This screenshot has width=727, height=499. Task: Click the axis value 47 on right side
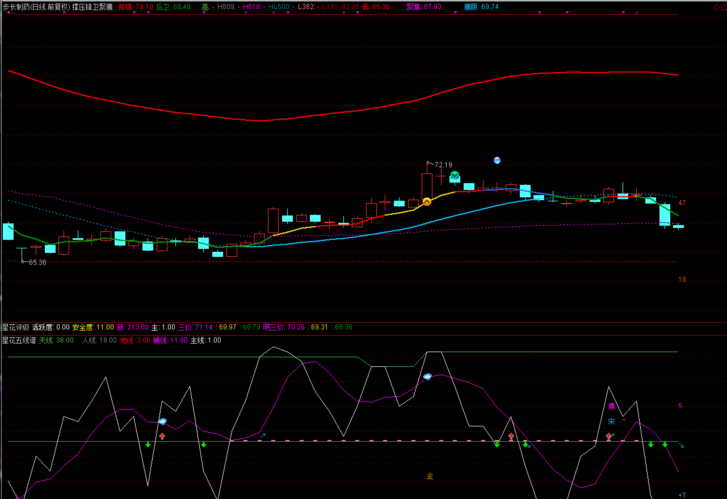tap(682, 203)
